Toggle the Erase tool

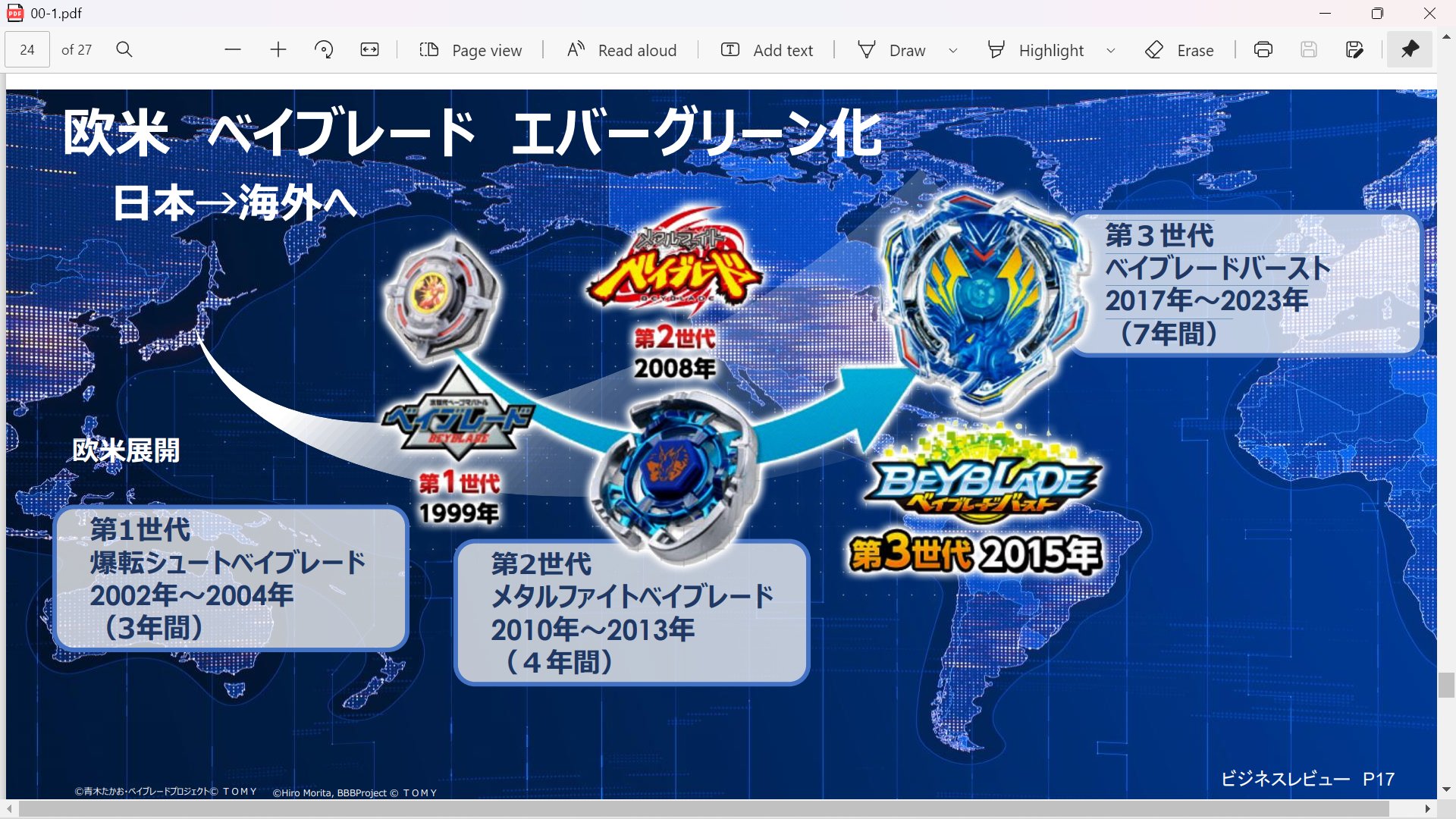(x=1179, y=50)
